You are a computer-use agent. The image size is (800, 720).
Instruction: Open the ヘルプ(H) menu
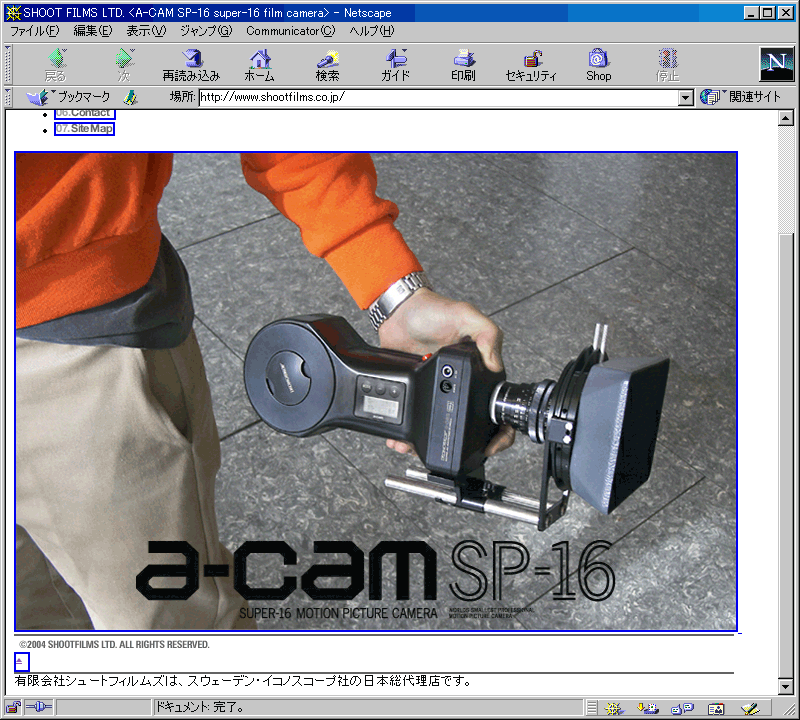[372, 31]
